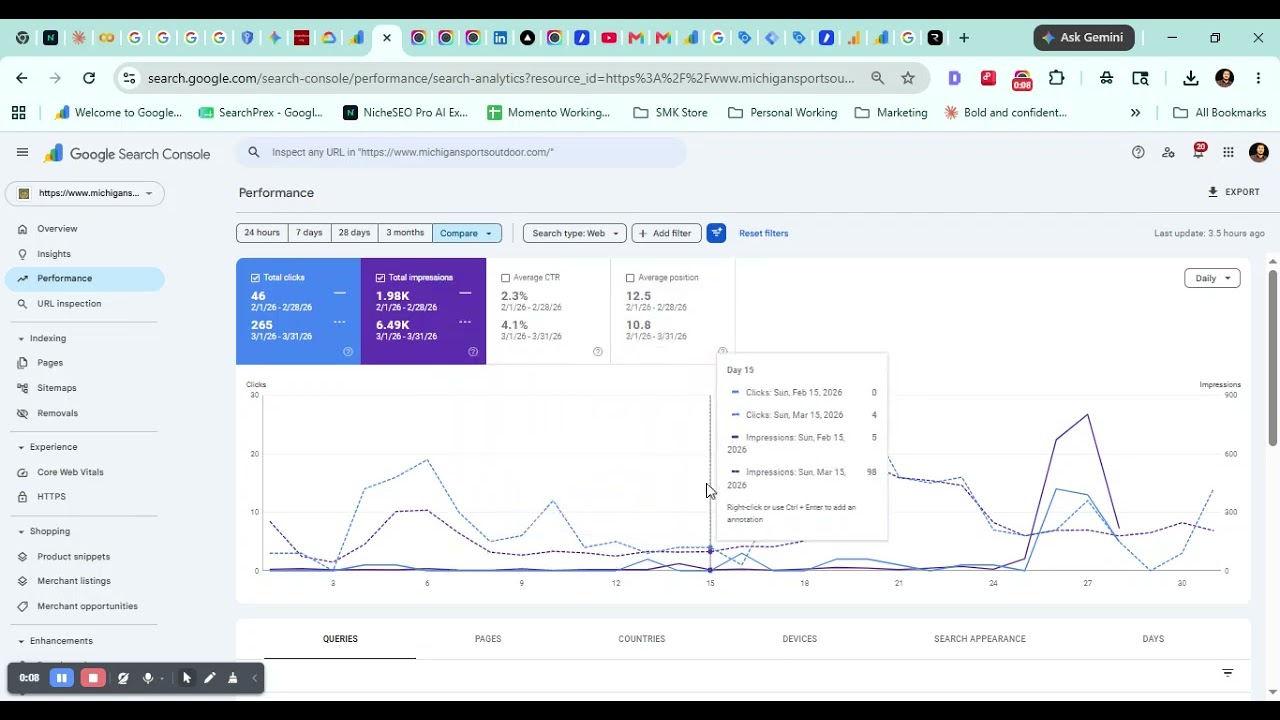1280x720 pixels.
Task: Click the users and permissions icon
Action: pyautogui.click(x=1168, y=152)
